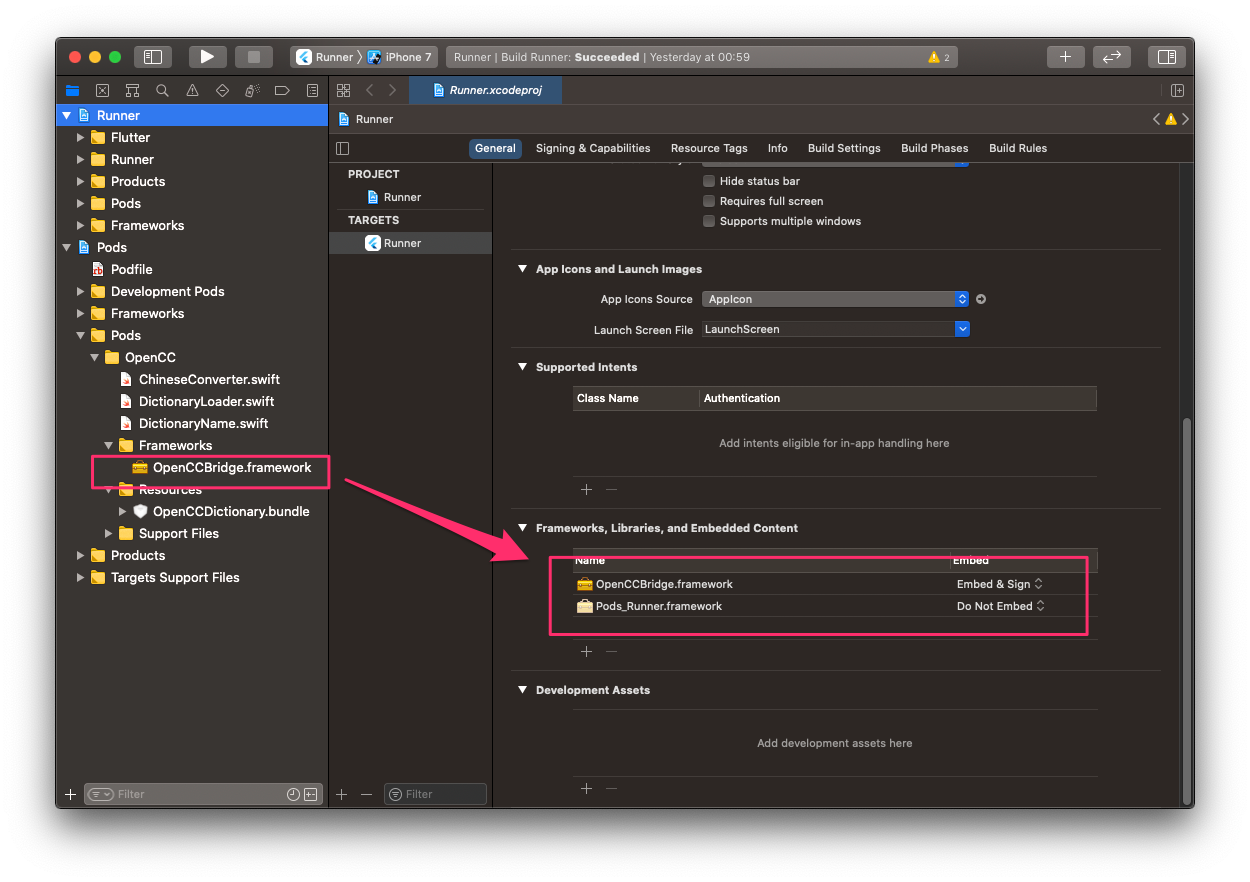The height and width of the screenshot is (882, 1250).
Task: Select the Project navigator folder icon
Action: [72, 90]
